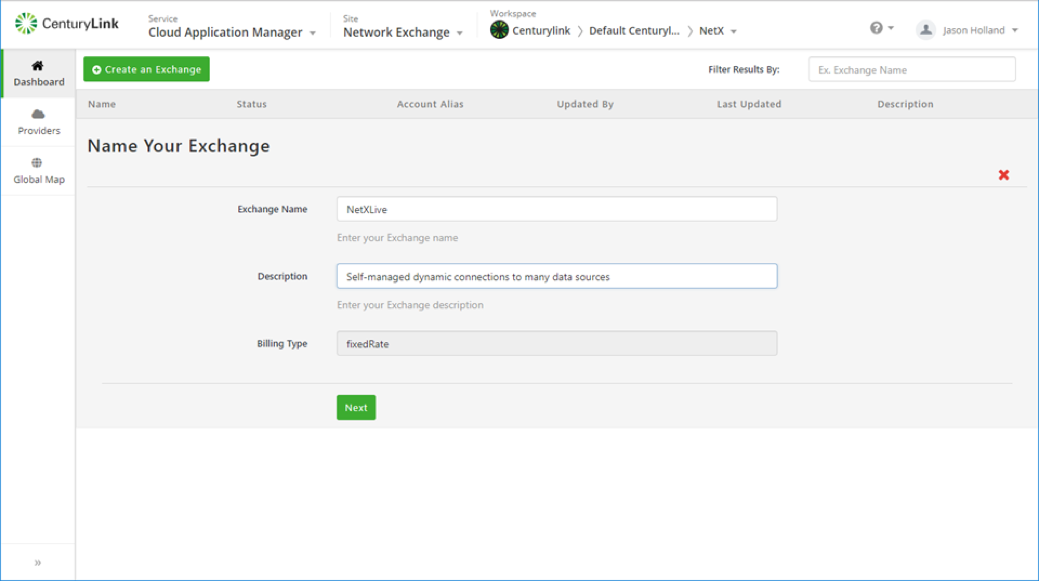Screen dimensions: 1039x581
Task: Select Centurylink in workspace breadcrumb
Action: pos(541,30)
